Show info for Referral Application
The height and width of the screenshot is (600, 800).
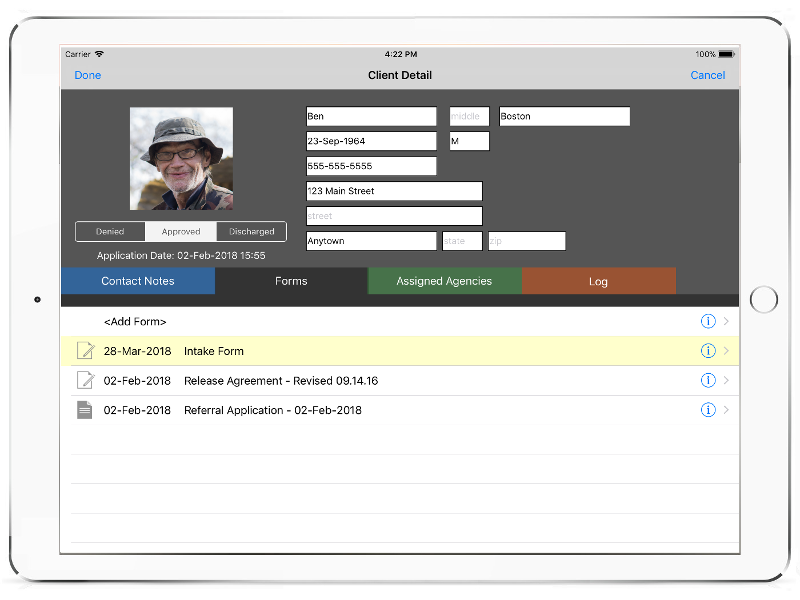[708, 410]
